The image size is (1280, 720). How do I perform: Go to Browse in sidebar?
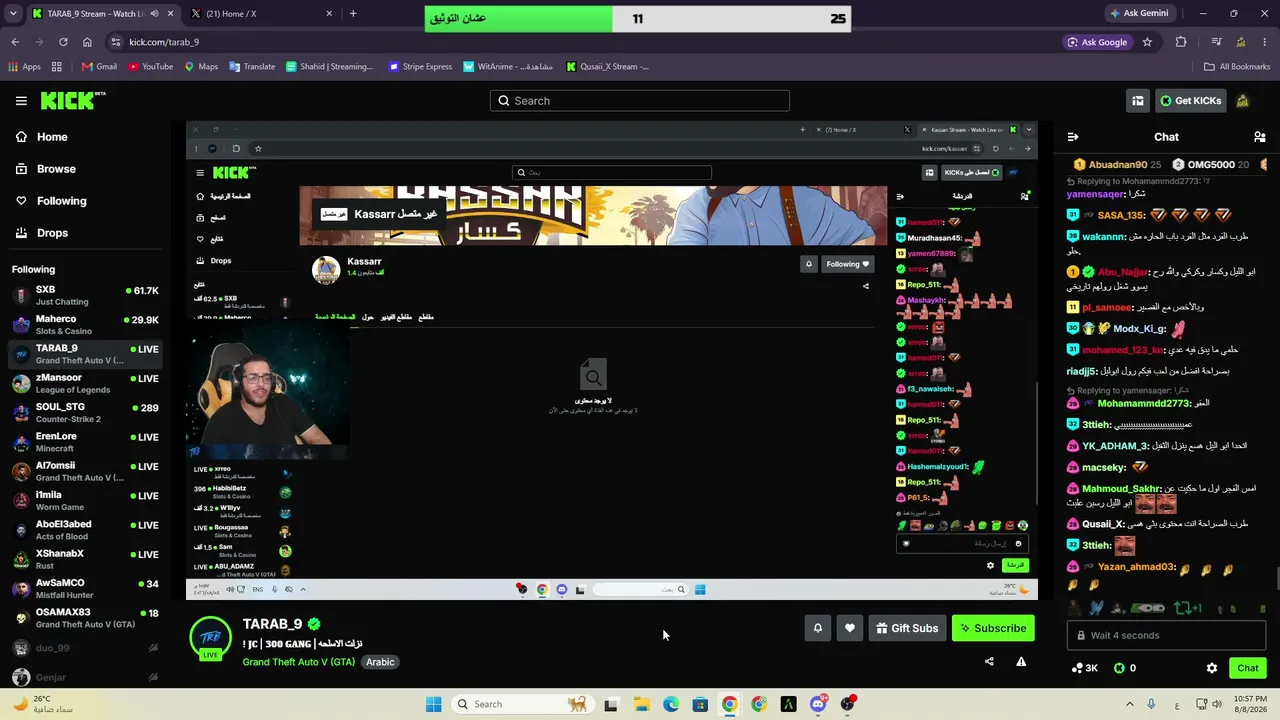[56, 169]
